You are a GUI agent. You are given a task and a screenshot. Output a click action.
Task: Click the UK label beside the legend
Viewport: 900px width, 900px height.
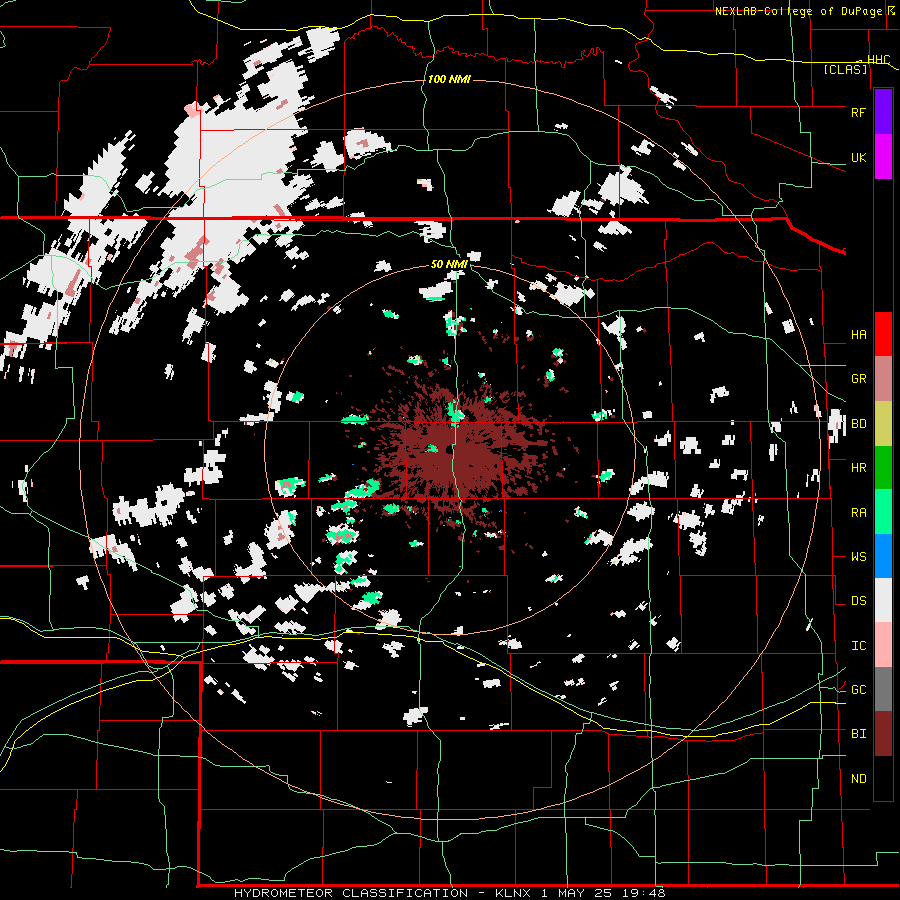point(858,157)
